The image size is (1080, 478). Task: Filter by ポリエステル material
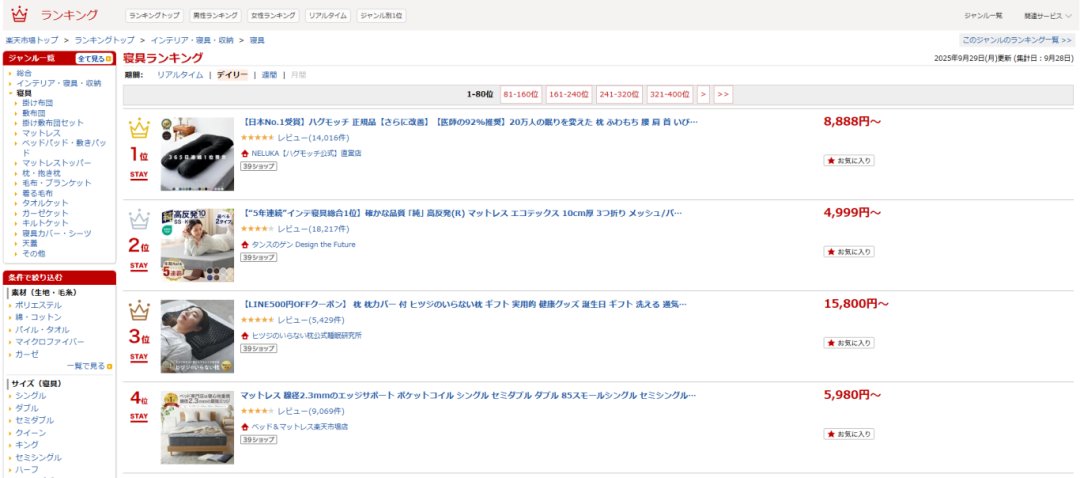(39, 305)
